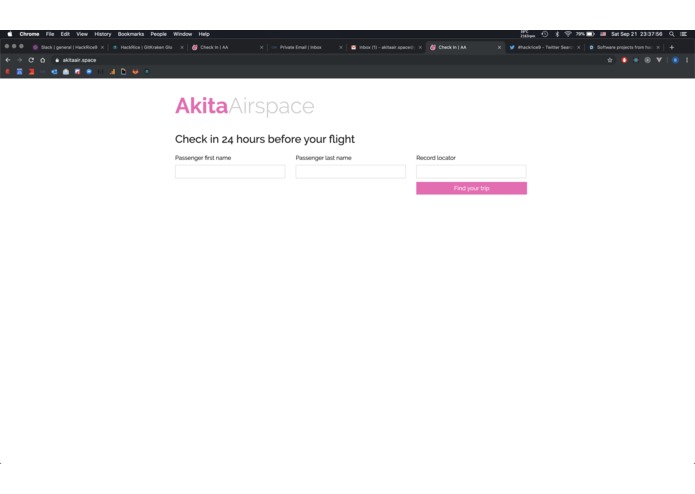Open the orange analytics bar-chart bookmark

[112, 71]
